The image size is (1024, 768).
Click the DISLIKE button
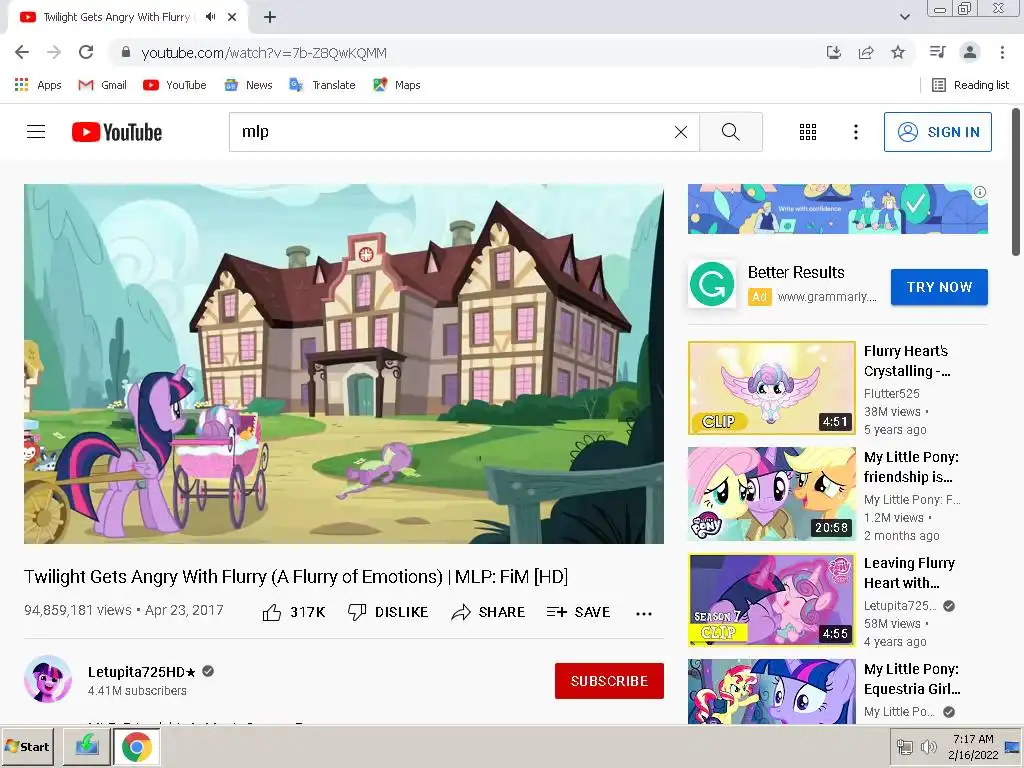pos(388,612)
